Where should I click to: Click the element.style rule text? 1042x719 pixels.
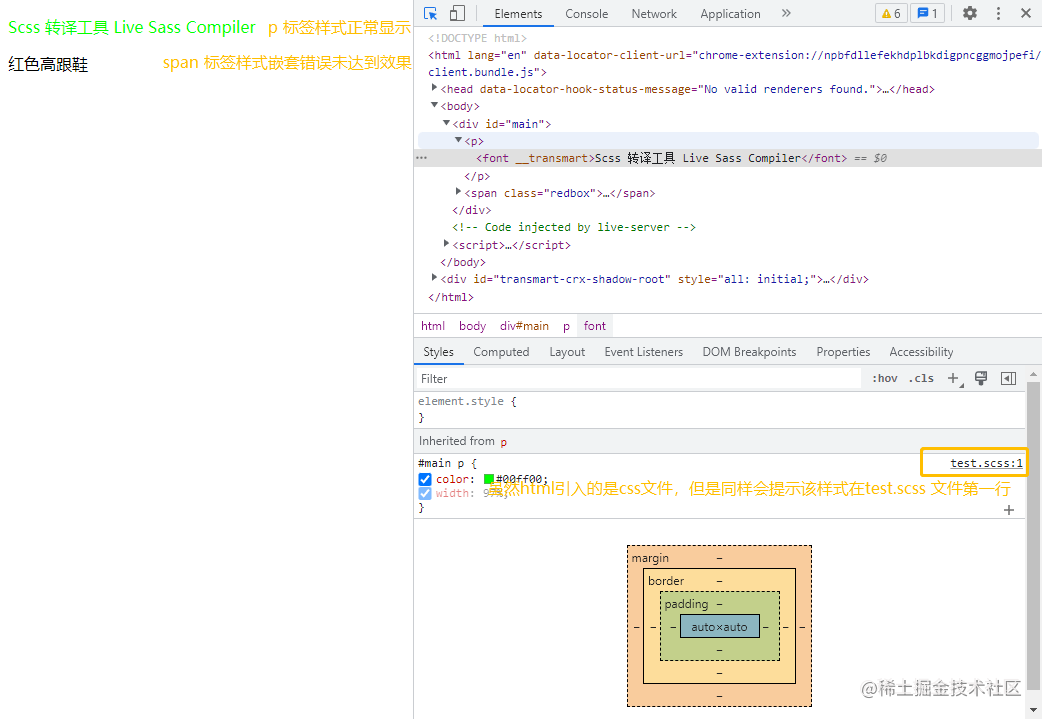(x=461, y=401)
